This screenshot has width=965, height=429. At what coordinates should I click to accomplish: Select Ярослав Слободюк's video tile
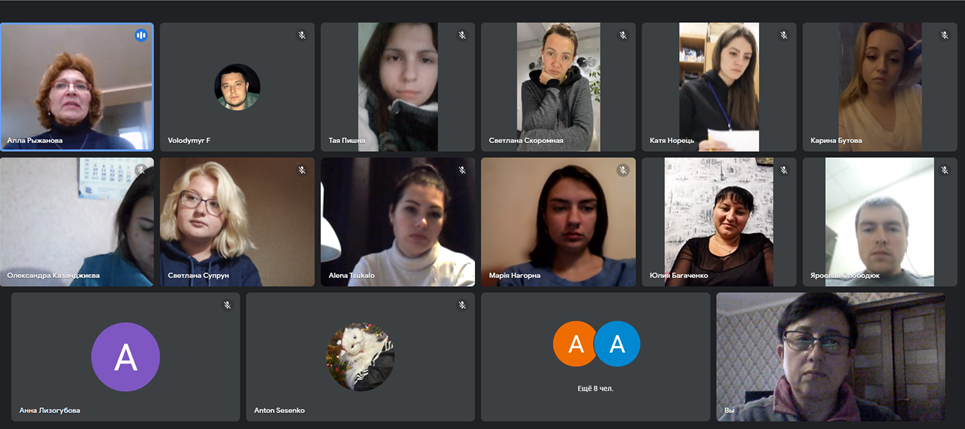880,222
